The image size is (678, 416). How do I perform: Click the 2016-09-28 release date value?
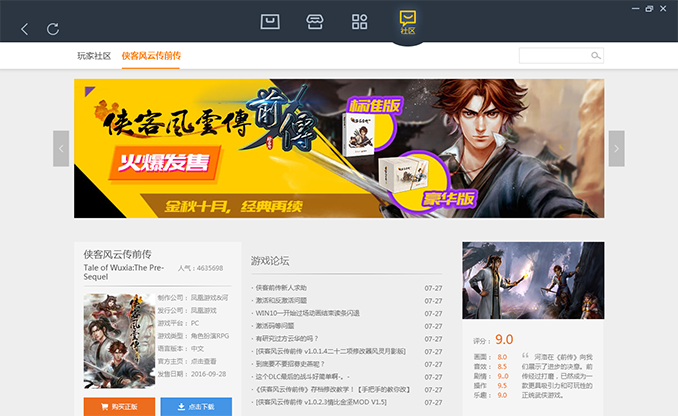click(x=208, y=374)
